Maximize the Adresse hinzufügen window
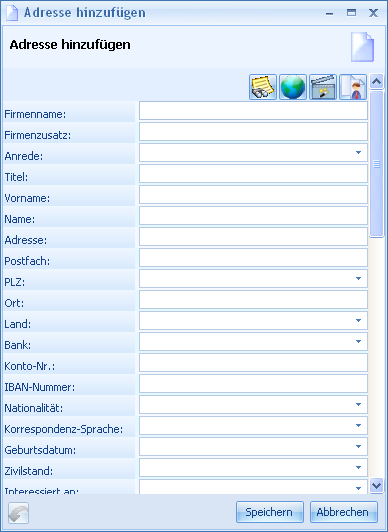This screenshot has height=532, width=388. coord(351,13)
